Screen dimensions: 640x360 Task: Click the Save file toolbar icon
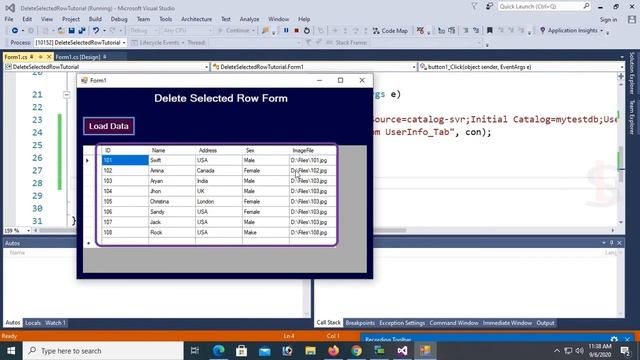coord(71,31)
